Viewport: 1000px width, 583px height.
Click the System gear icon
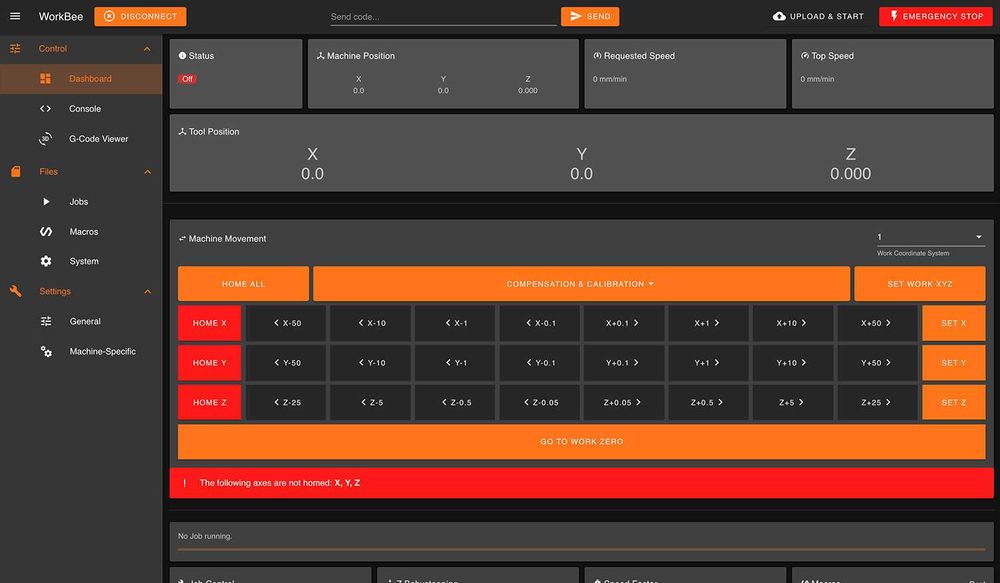pos(46,261)
